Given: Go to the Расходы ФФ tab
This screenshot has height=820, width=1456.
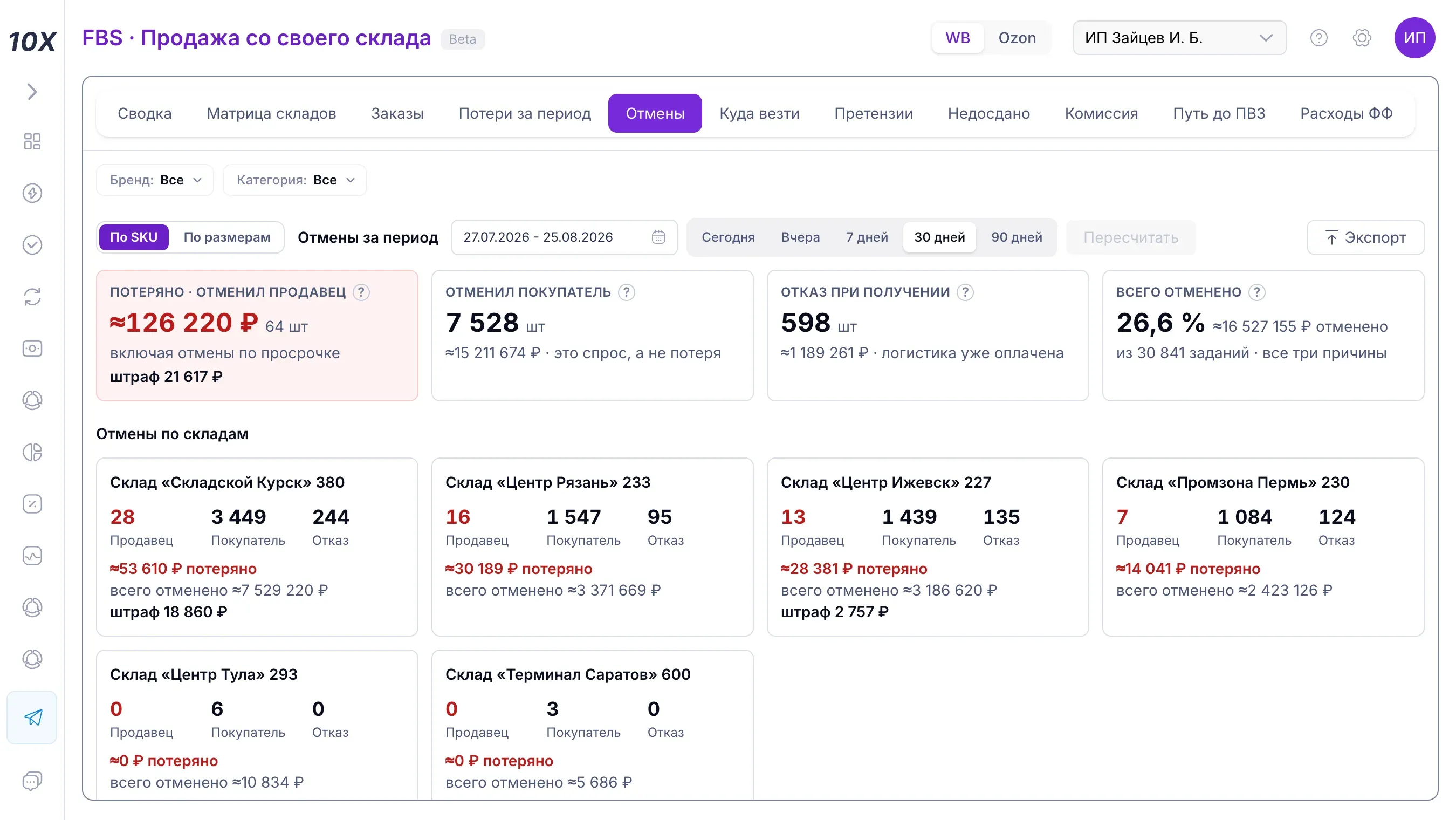Looking at the screenshot, I should [1346, 113].
